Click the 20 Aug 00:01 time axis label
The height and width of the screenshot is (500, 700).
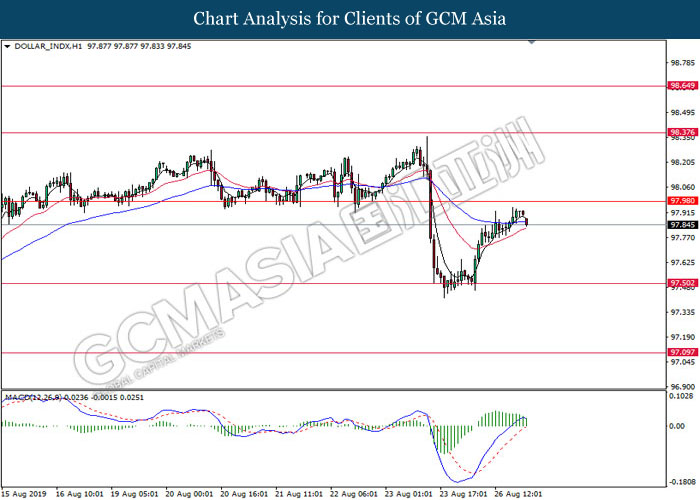[190, 492]
